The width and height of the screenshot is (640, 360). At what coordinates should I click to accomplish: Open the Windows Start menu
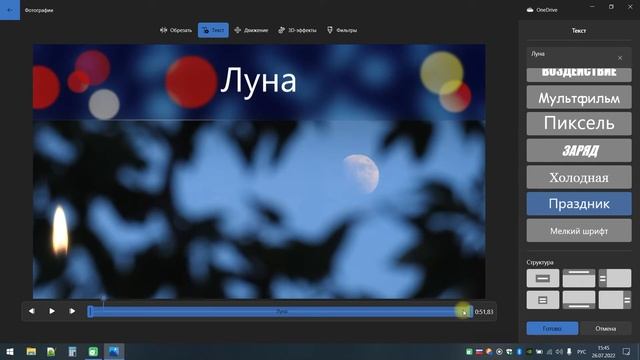tap(10, 351)
